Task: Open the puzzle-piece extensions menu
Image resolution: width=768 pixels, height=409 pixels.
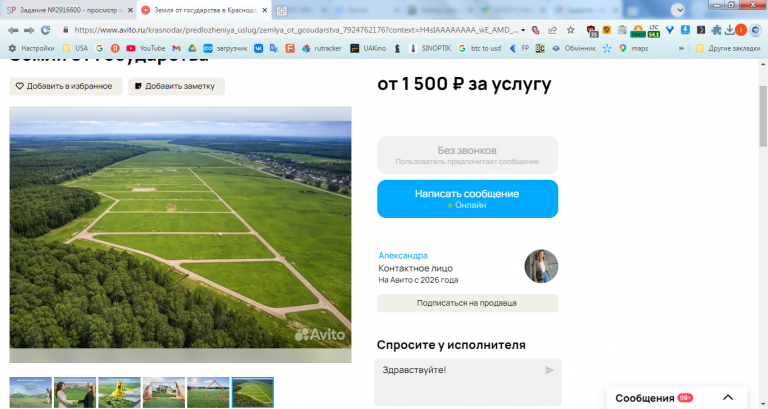Action: (716, 30)
